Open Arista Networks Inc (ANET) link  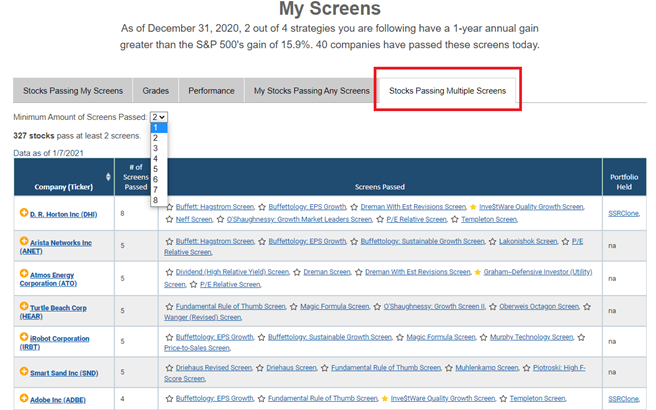(56, 247)
